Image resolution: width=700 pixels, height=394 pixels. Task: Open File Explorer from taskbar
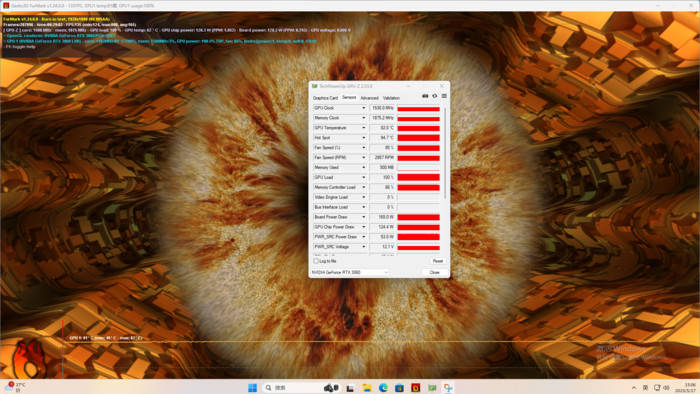(x=367, y=387)
